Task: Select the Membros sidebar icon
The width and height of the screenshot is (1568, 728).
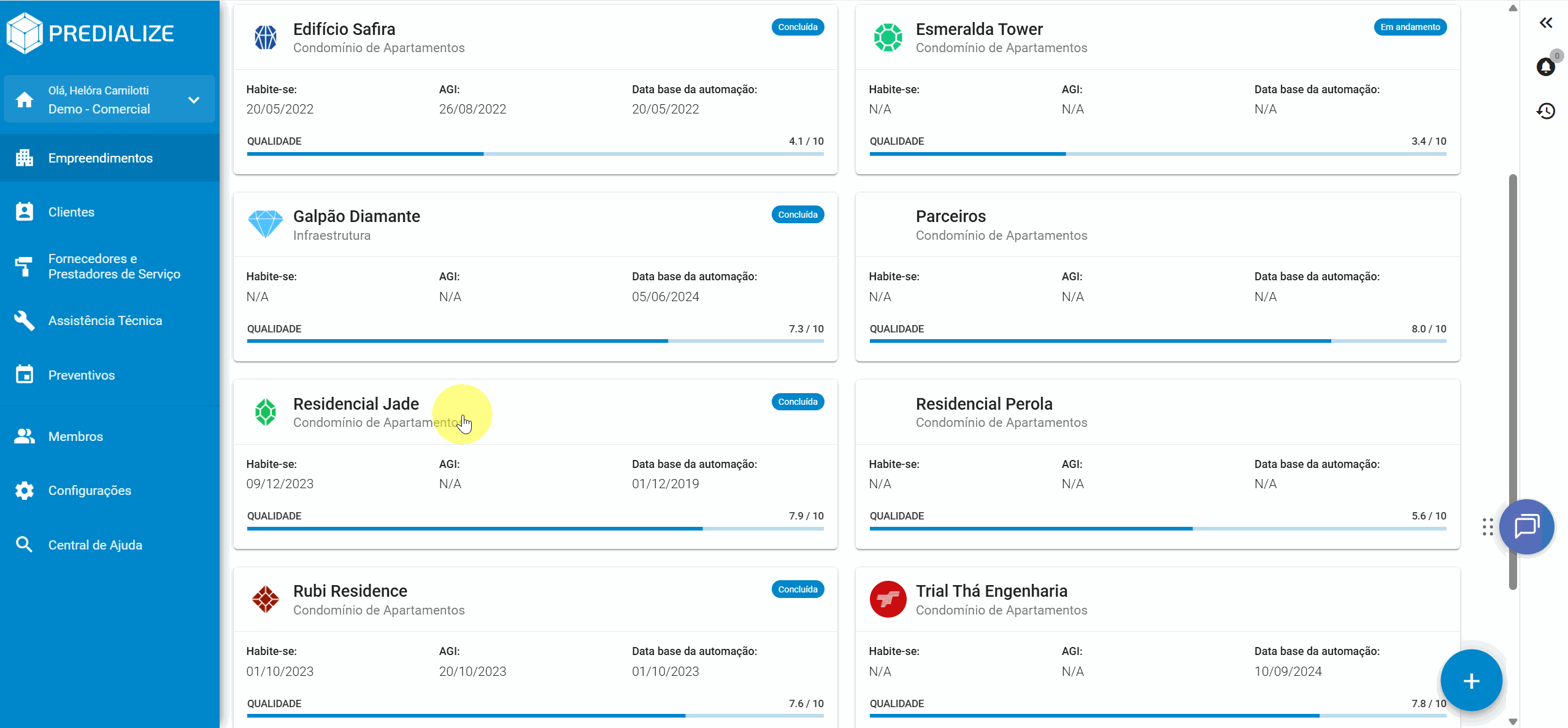Action: click(x=24, y=436)
